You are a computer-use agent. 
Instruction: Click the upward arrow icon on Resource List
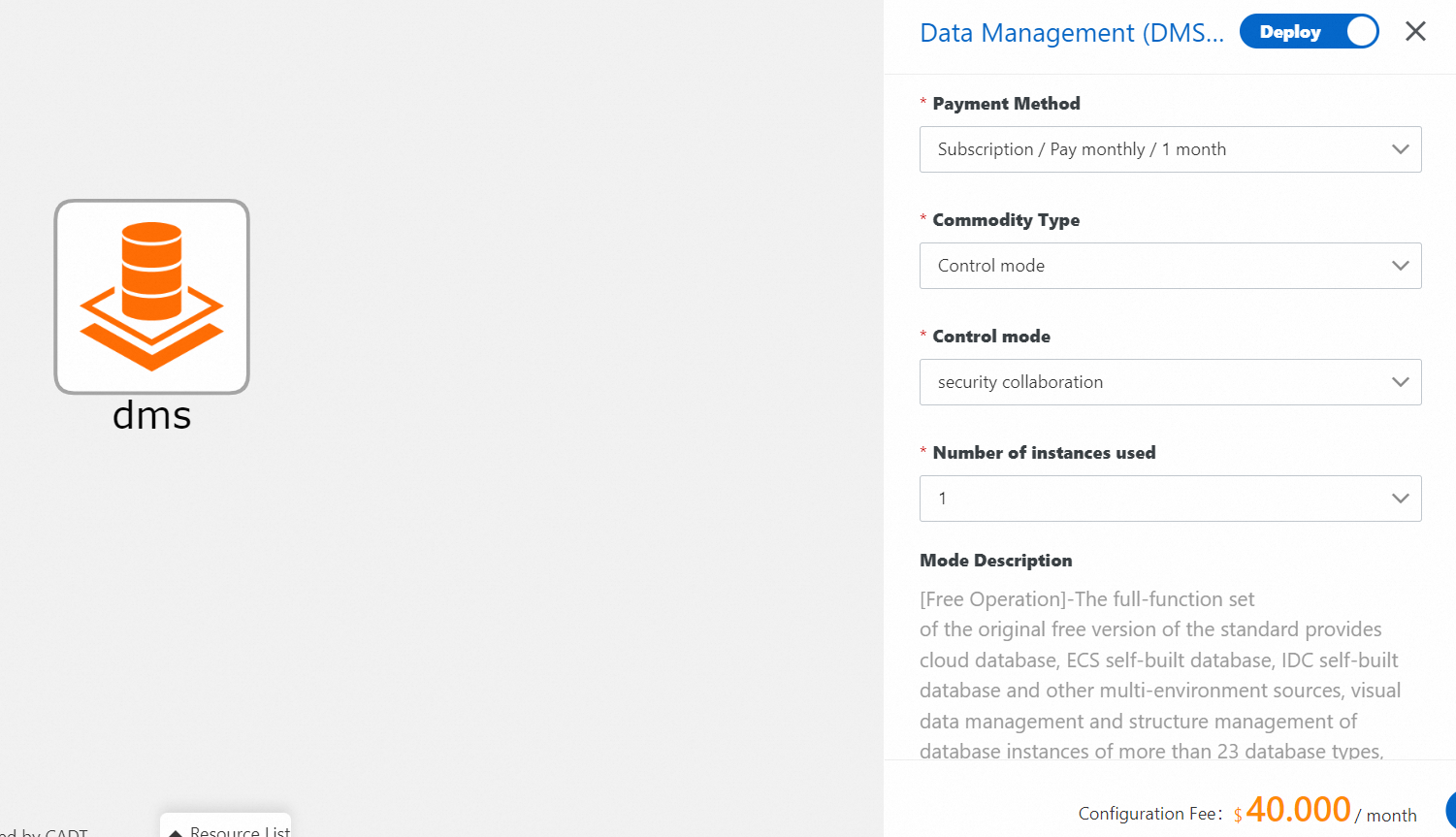coord(175,831)
